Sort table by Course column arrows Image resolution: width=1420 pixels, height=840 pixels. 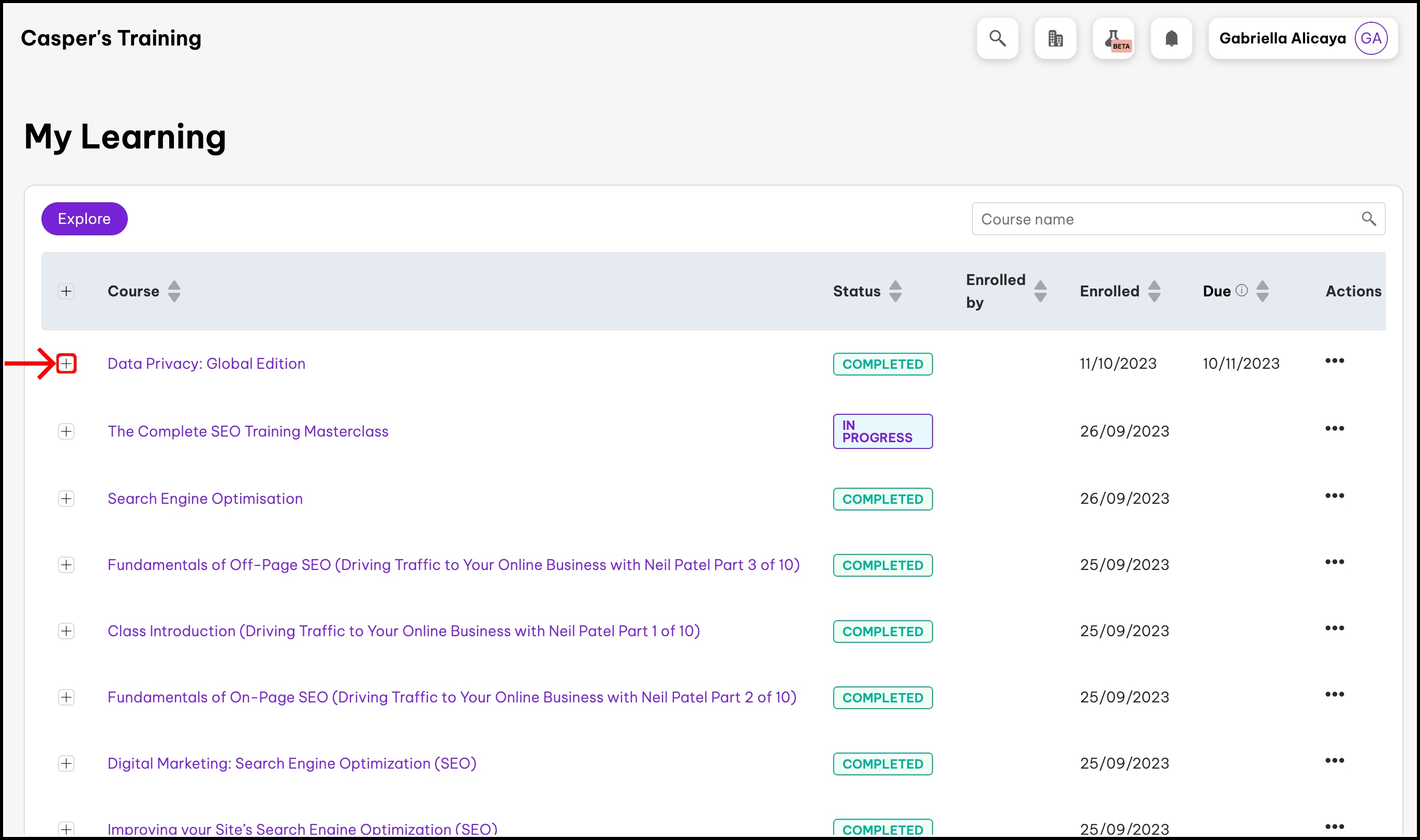174,291
